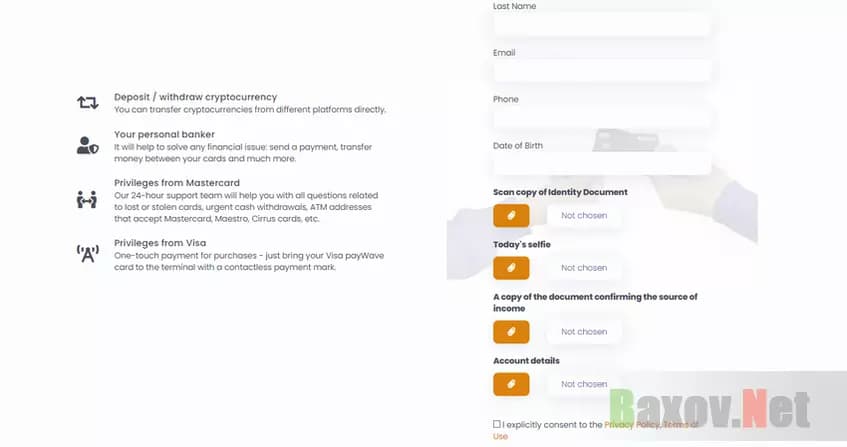Screen dimensions: 847x447
Task: Click 'Not chosen' beside Identity Document upload
Action: pyautogui.click(x=584, y=215)
